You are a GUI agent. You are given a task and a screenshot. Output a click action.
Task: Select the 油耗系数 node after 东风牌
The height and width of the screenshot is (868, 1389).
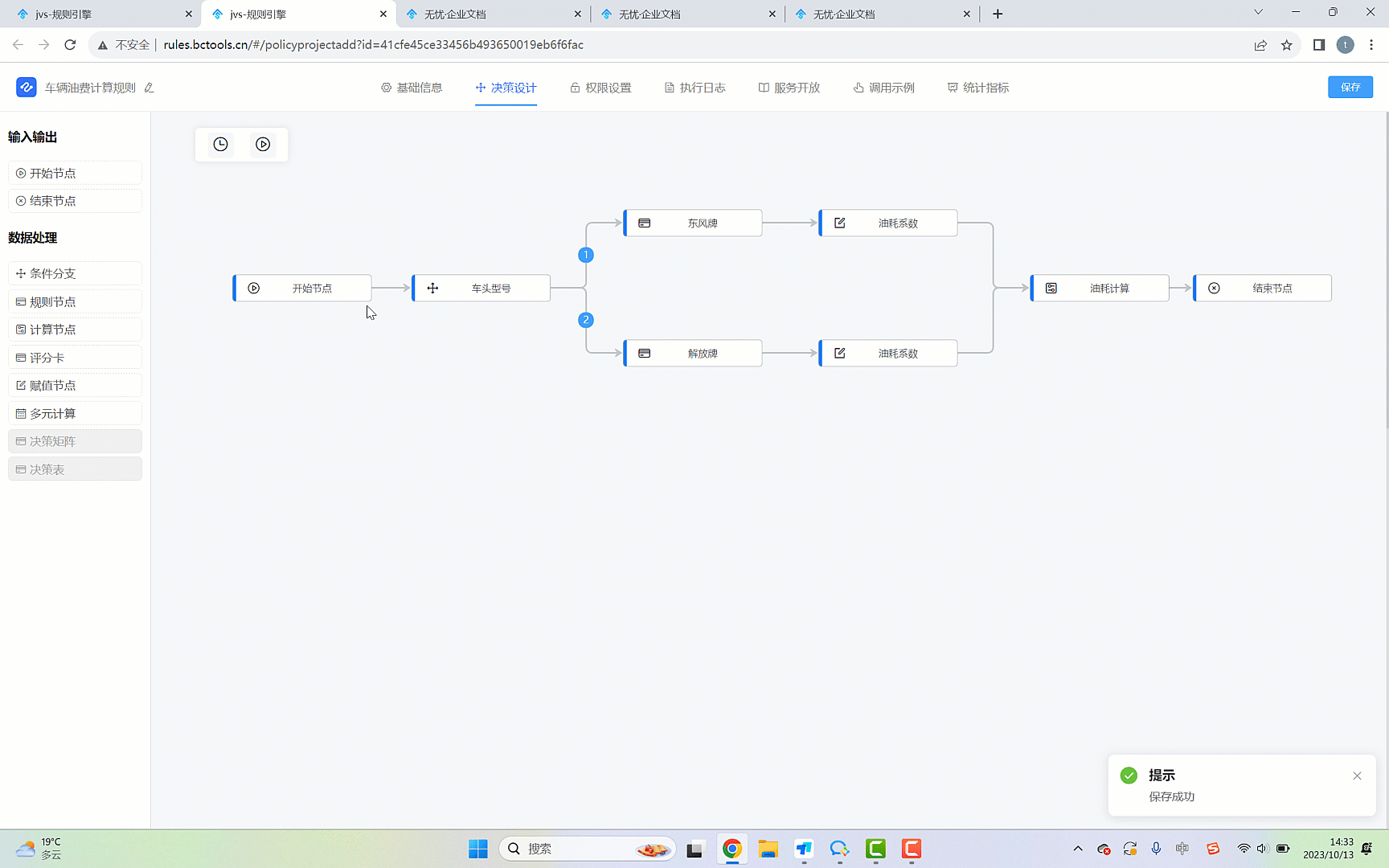[x=888, y=223]
